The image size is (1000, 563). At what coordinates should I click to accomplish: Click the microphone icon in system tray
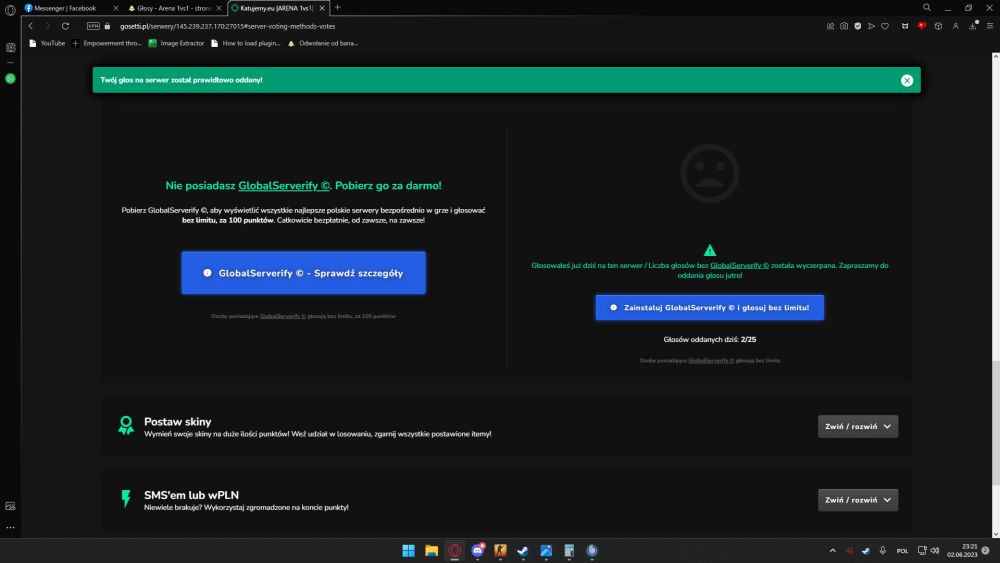[883, 550]
